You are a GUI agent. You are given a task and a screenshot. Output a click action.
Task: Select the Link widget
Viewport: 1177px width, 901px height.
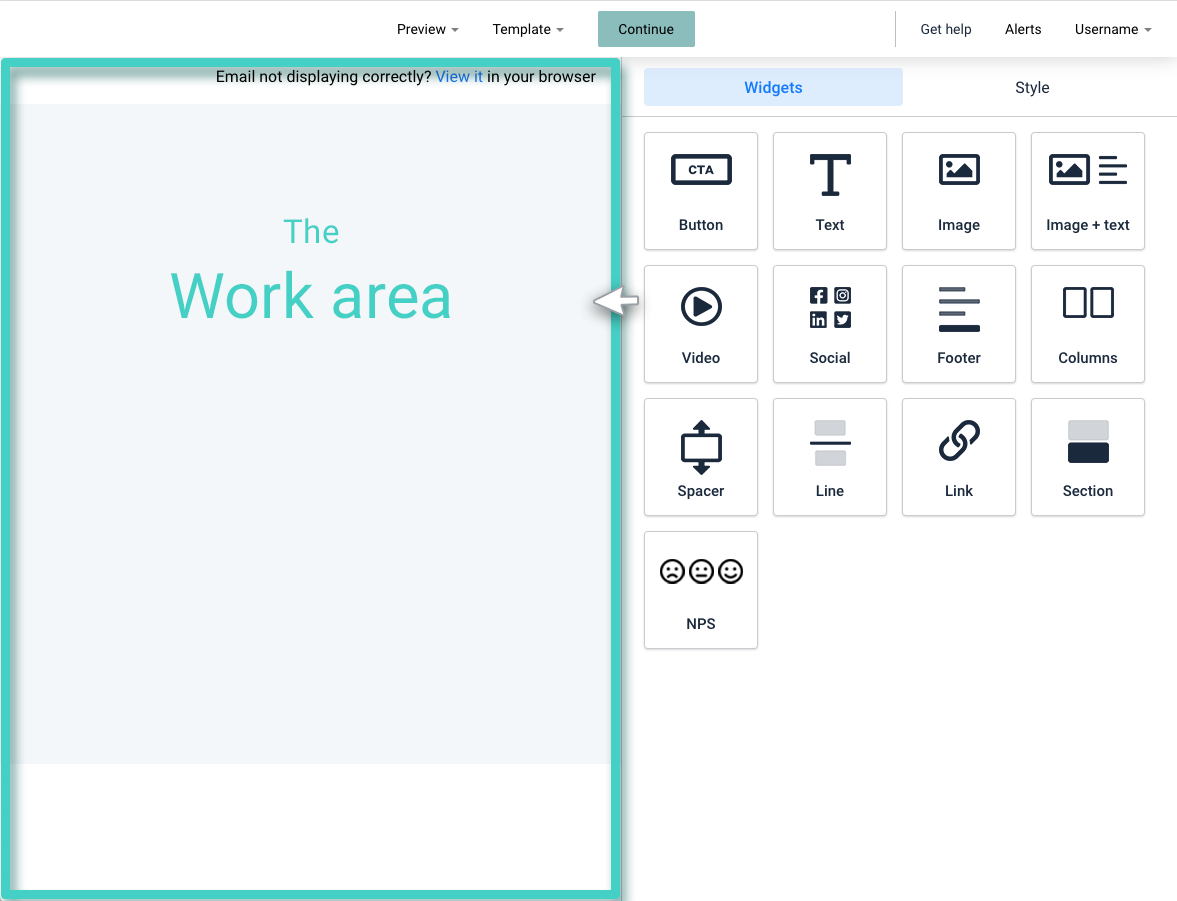959,457
